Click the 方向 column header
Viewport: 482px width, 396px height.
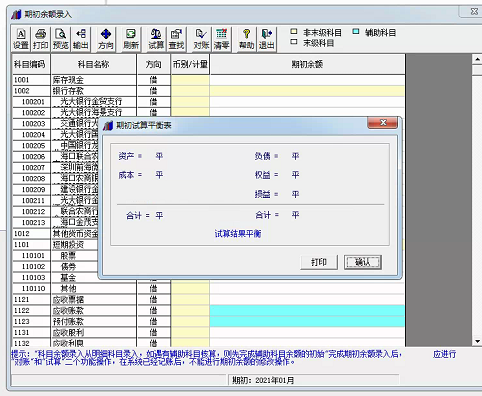coord(153,64)
